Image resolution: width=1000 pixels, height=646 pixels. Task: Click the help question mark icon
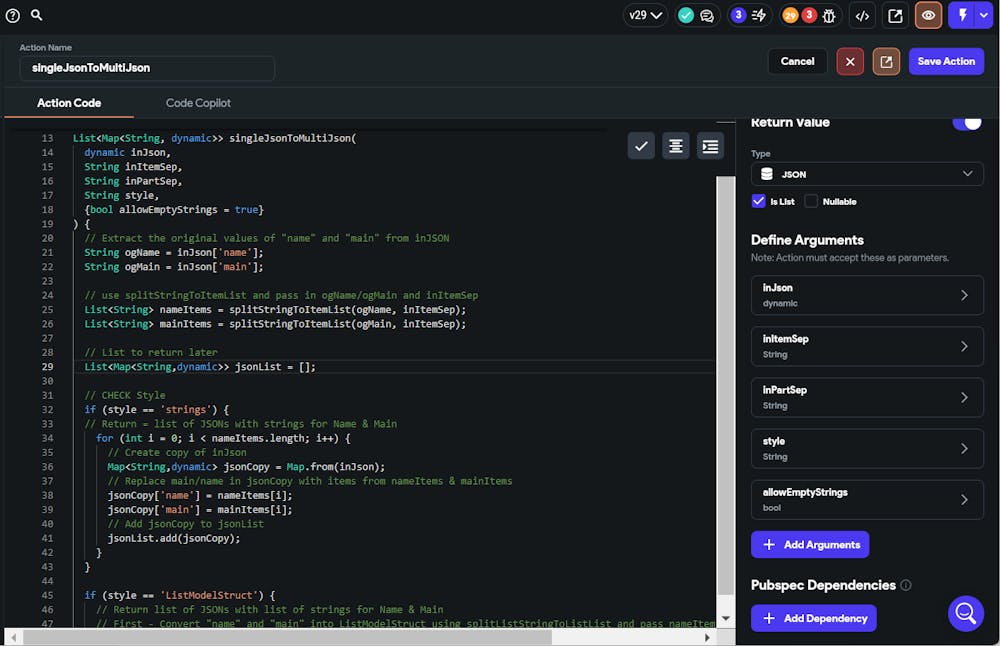pyautogui.click(x=13, y=15)
